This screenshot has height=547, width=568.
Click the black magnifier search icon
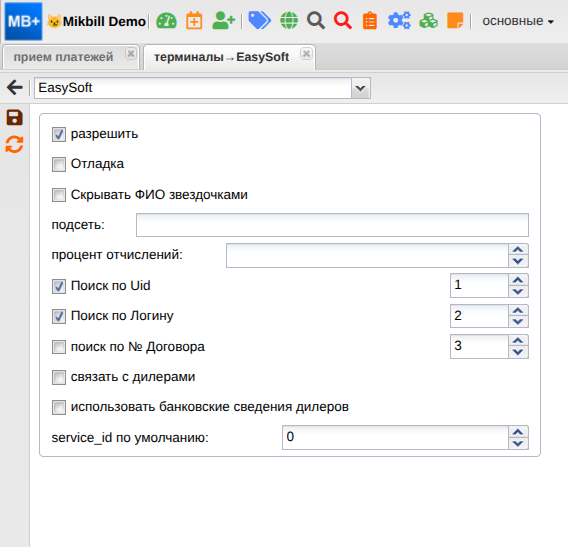(316, 21)
